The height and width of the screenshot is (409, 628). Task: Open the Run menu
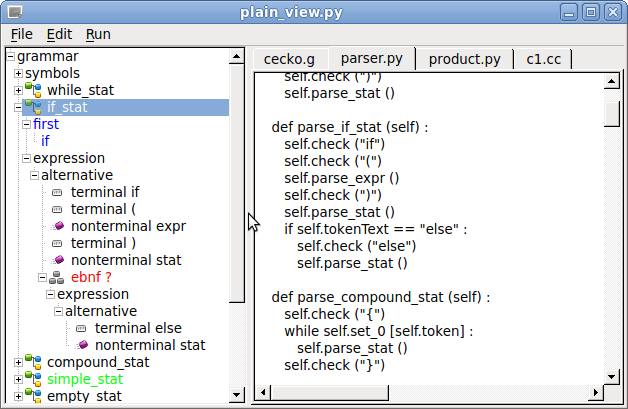click(x=98, y=34)
